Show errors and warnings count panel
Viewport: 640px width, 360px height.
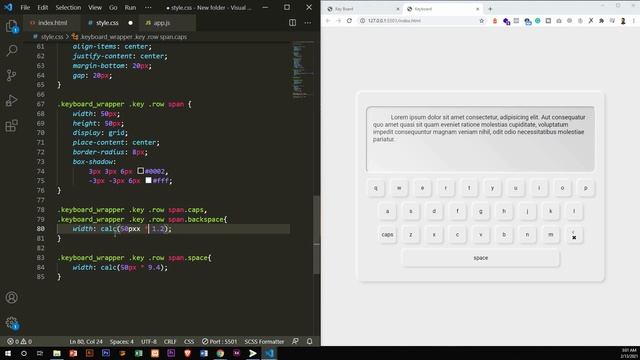pos(19,341)
